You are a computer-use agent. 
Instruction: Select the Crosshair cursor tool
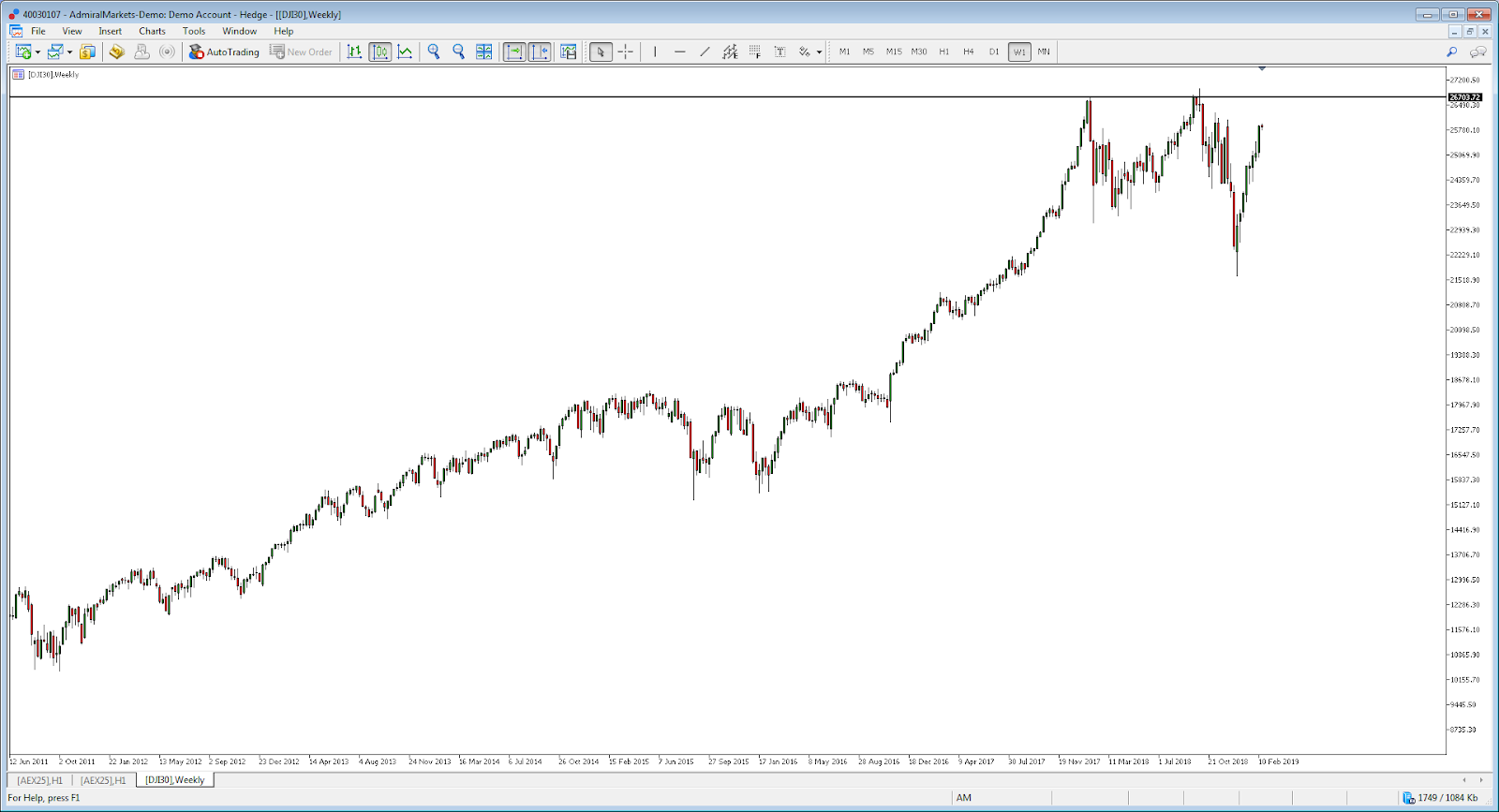pos(626,52)
